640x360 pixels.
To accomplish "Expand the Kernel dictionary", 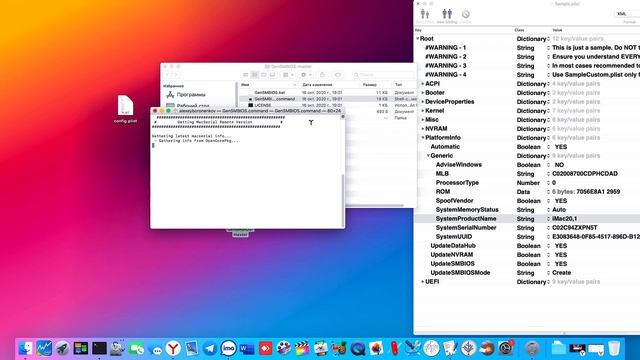I will [423, 111].
